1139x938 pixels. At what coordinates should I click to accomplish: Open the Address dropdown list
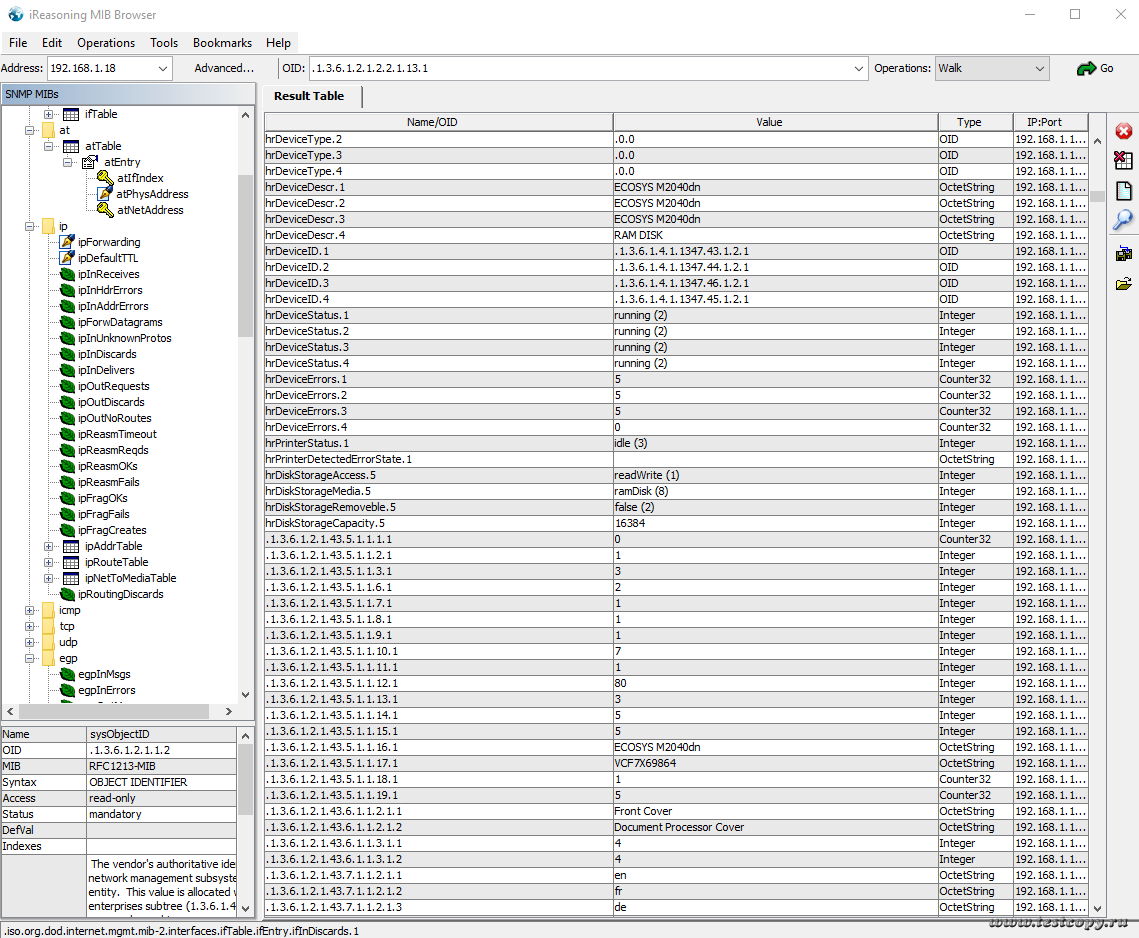click(163, 68)
